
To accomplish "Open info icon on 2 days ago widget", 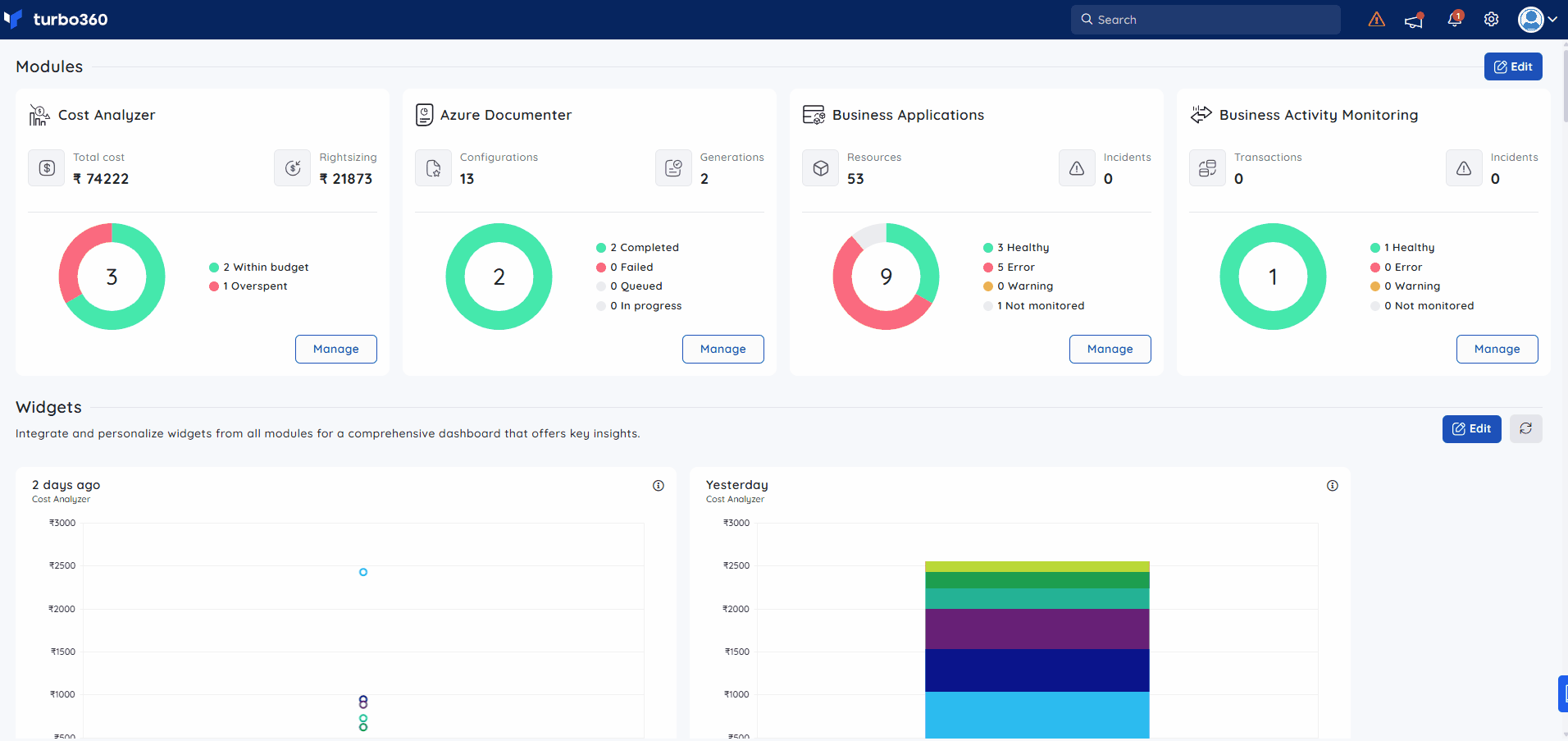I will (659, 486).
